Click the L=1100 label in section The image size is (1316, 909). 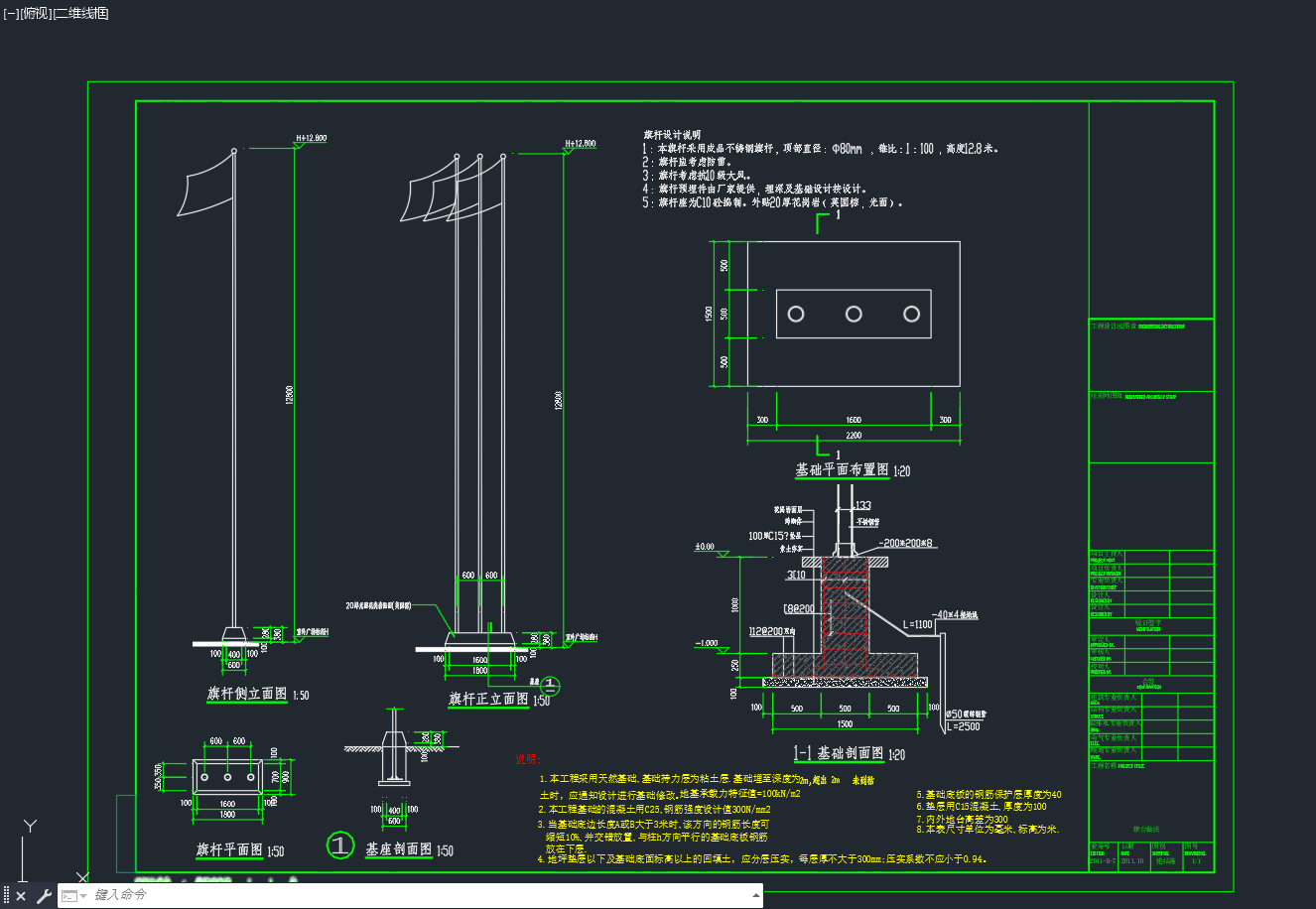click(x=918, y=624)
